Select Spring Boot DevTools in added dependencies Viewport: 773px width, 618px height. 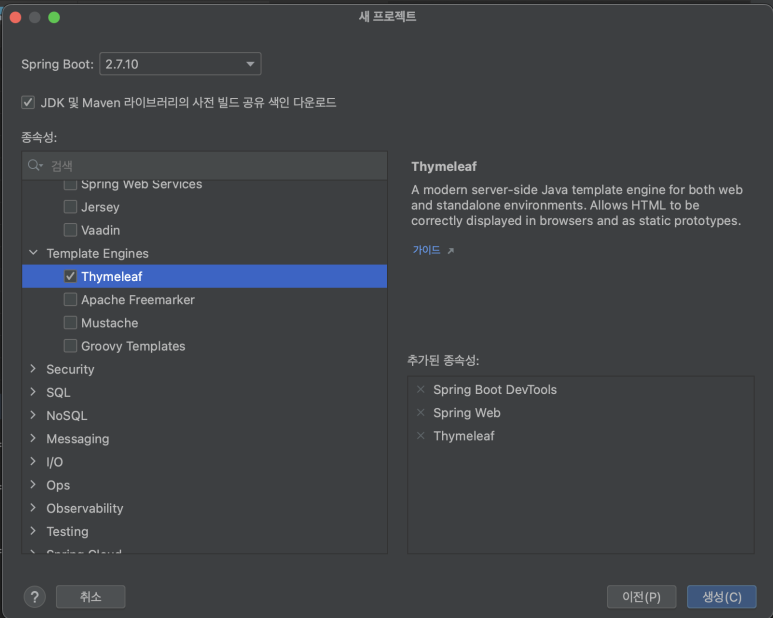495,390
